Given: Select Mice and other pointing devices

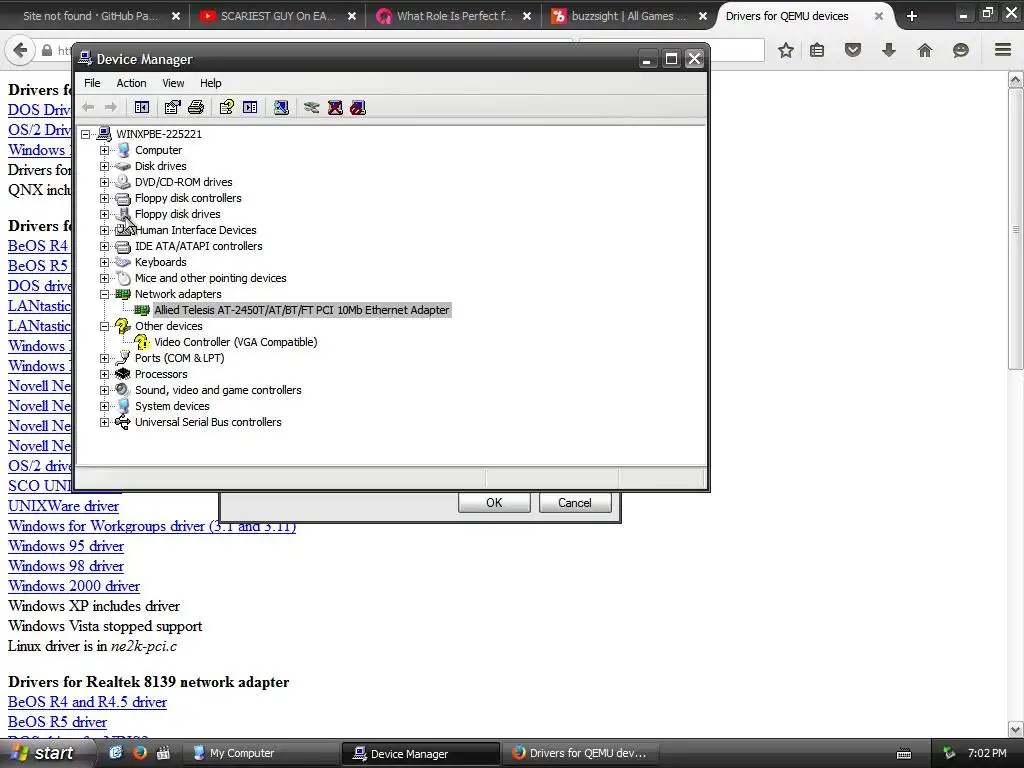Looking at the screenshot, I should tap(210, 278).
